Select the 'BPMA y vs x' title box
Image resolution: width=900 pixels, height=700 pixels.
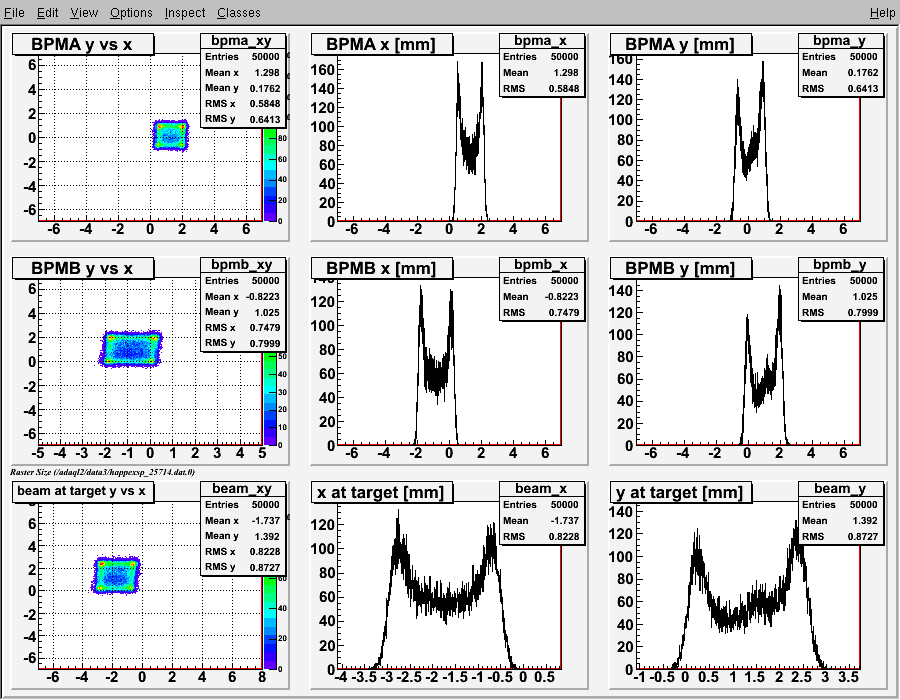83,44
